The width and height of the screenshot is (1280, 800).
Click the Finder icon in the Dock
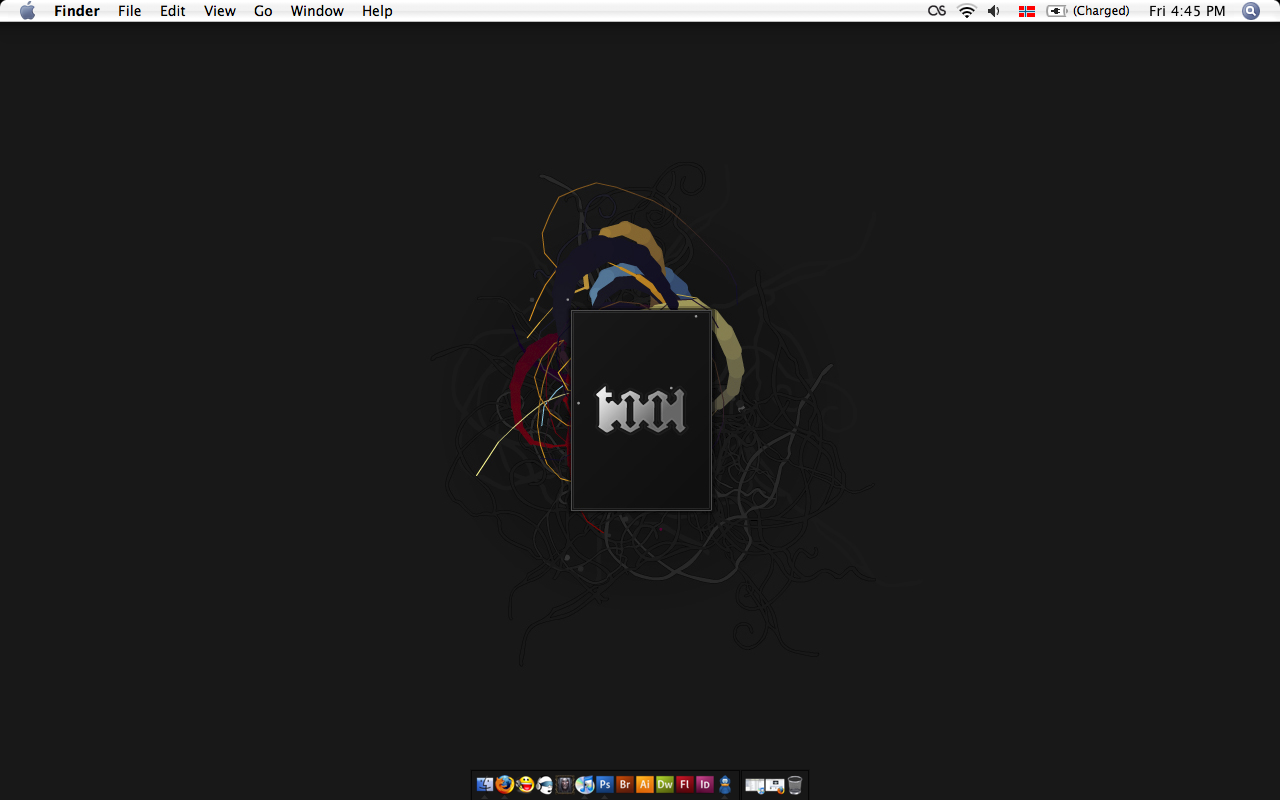pyautogui.click(x=485, y=785)
